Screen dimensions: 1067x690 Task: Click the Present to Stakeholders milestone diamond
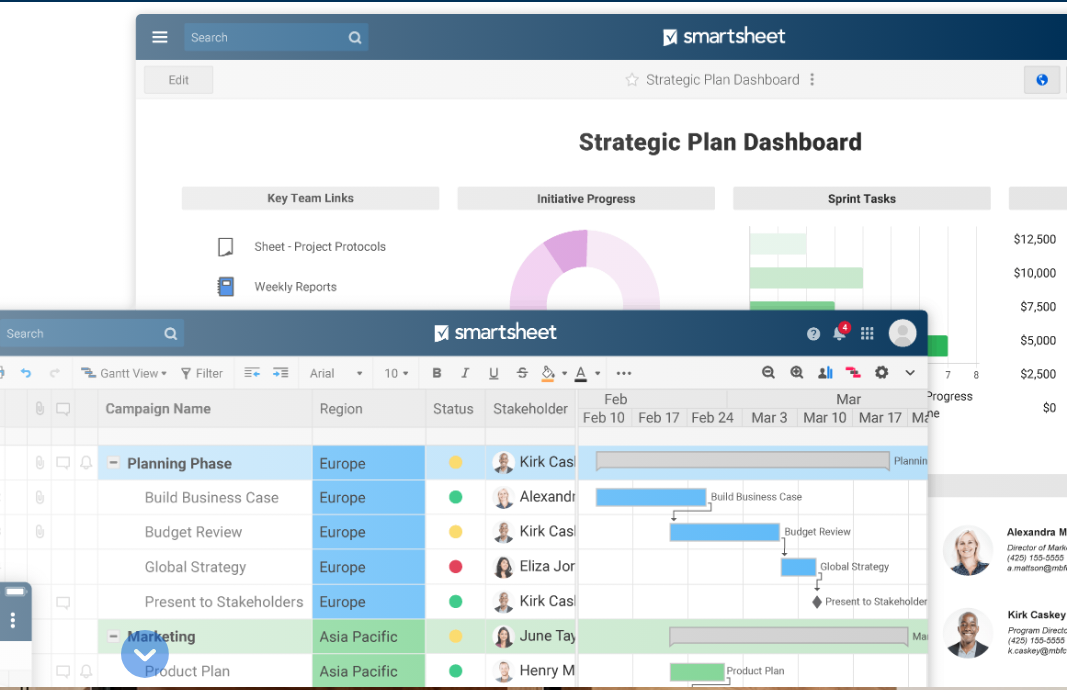pyautogui.click(x=817, y=602)
